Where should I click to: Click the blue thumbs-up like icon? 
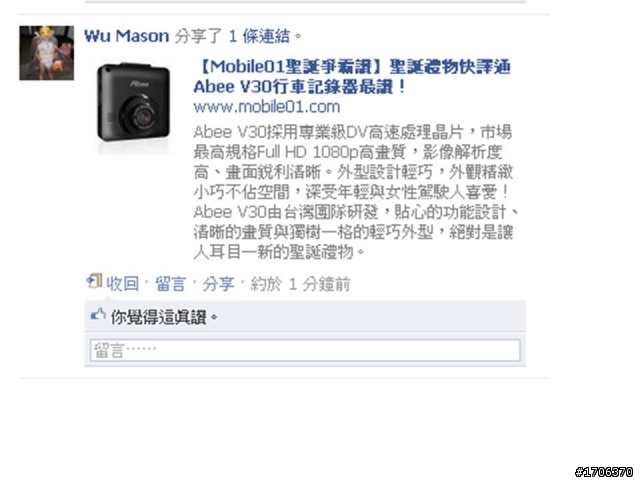[x=98, y=315]
